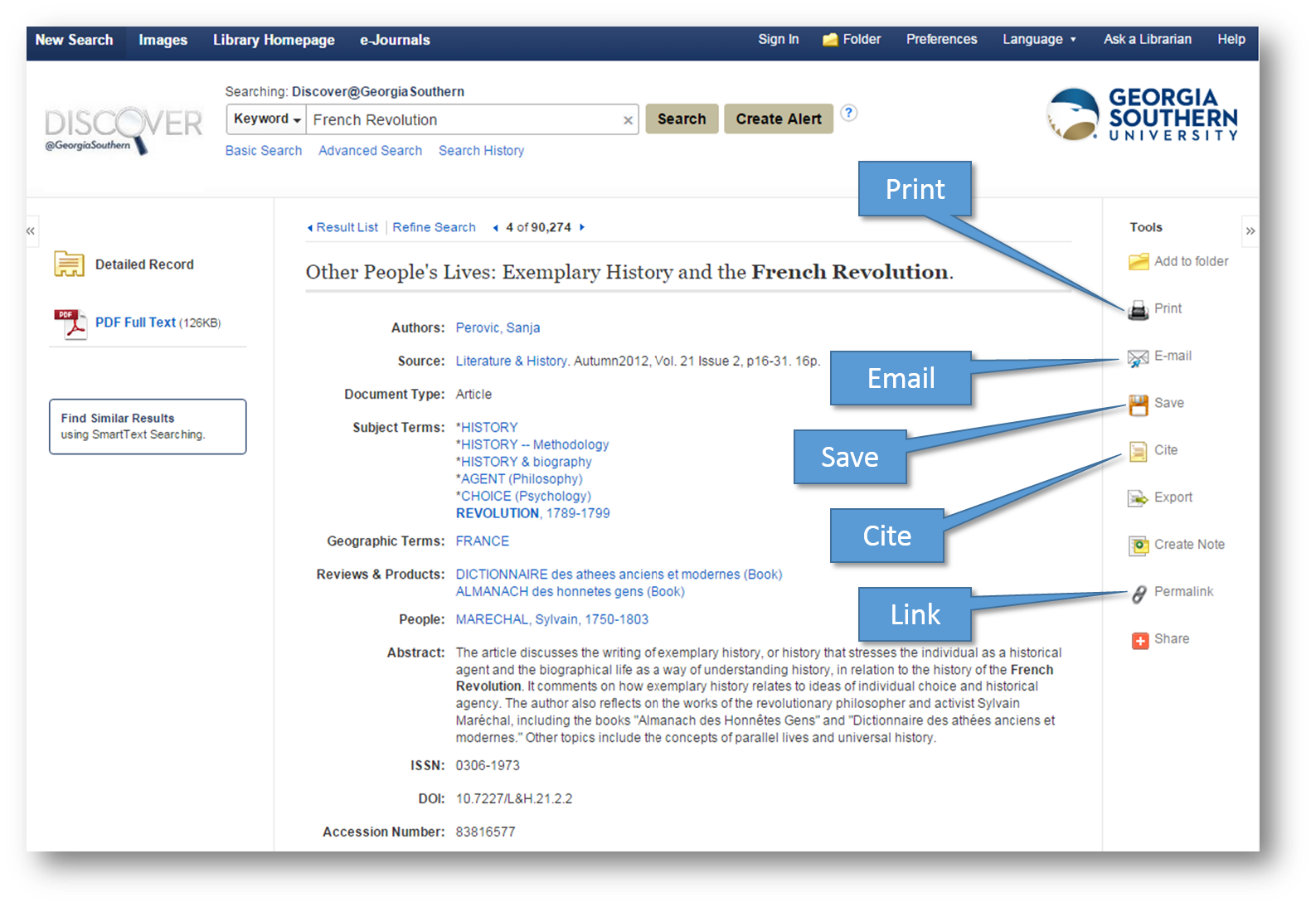Click the Share plus icon
Screen dimensions: 1316x907
coord(1140,640)
